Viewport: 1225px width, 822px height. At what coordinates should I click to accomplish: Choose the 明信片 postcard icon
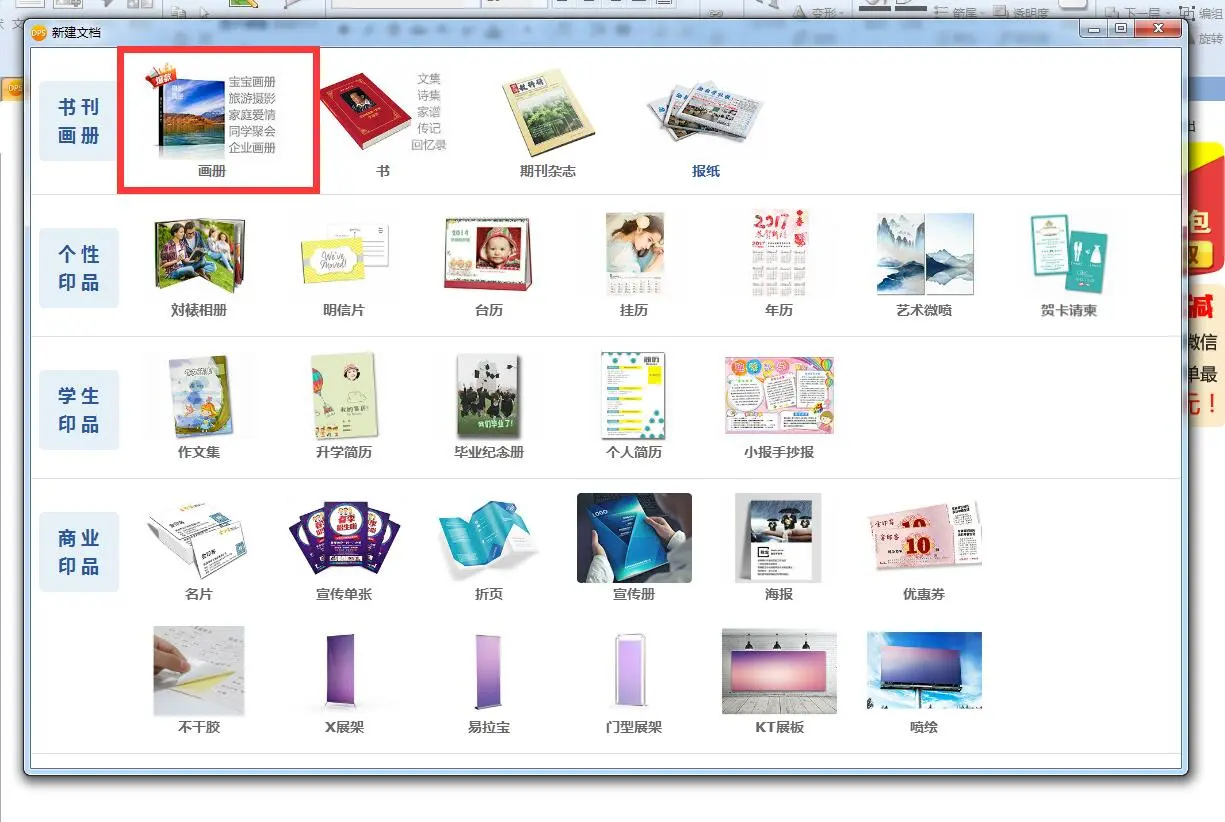coord(344,255)
